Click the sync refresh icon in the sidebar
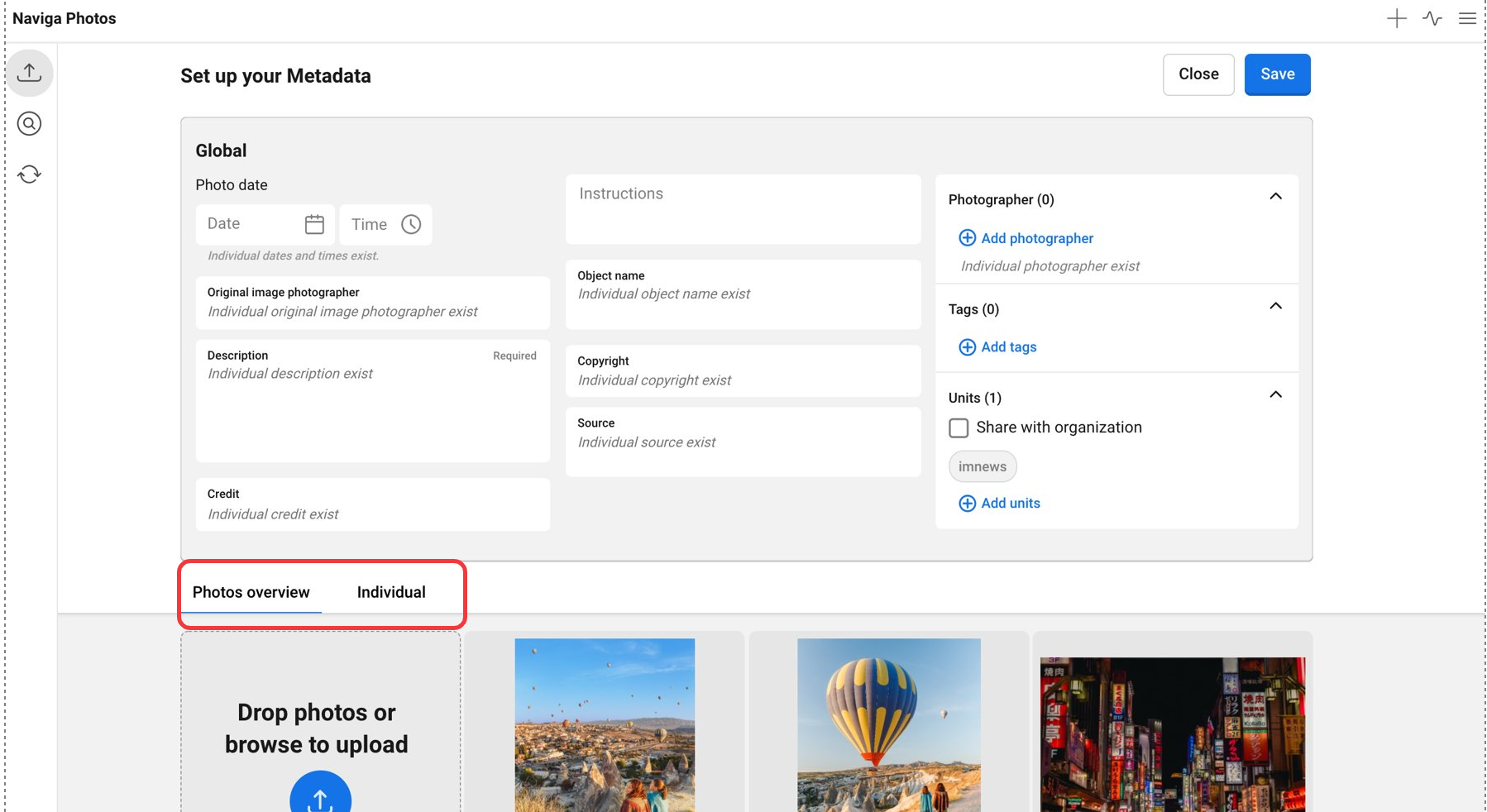1487x812 pixels. click(x=30, y=174)
